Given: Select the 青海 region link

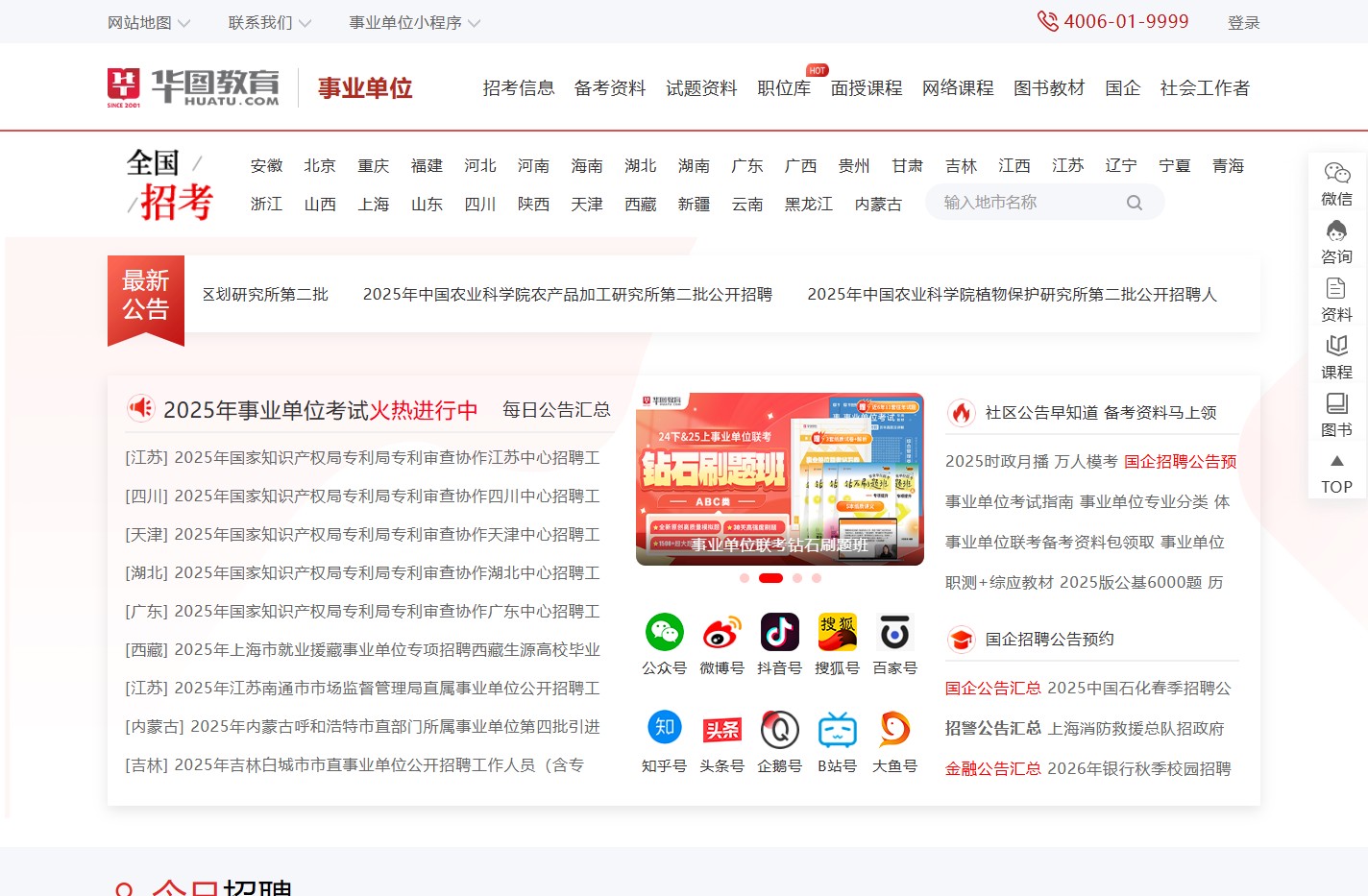Looking at the screenshot, I should tap(1228, 165).
